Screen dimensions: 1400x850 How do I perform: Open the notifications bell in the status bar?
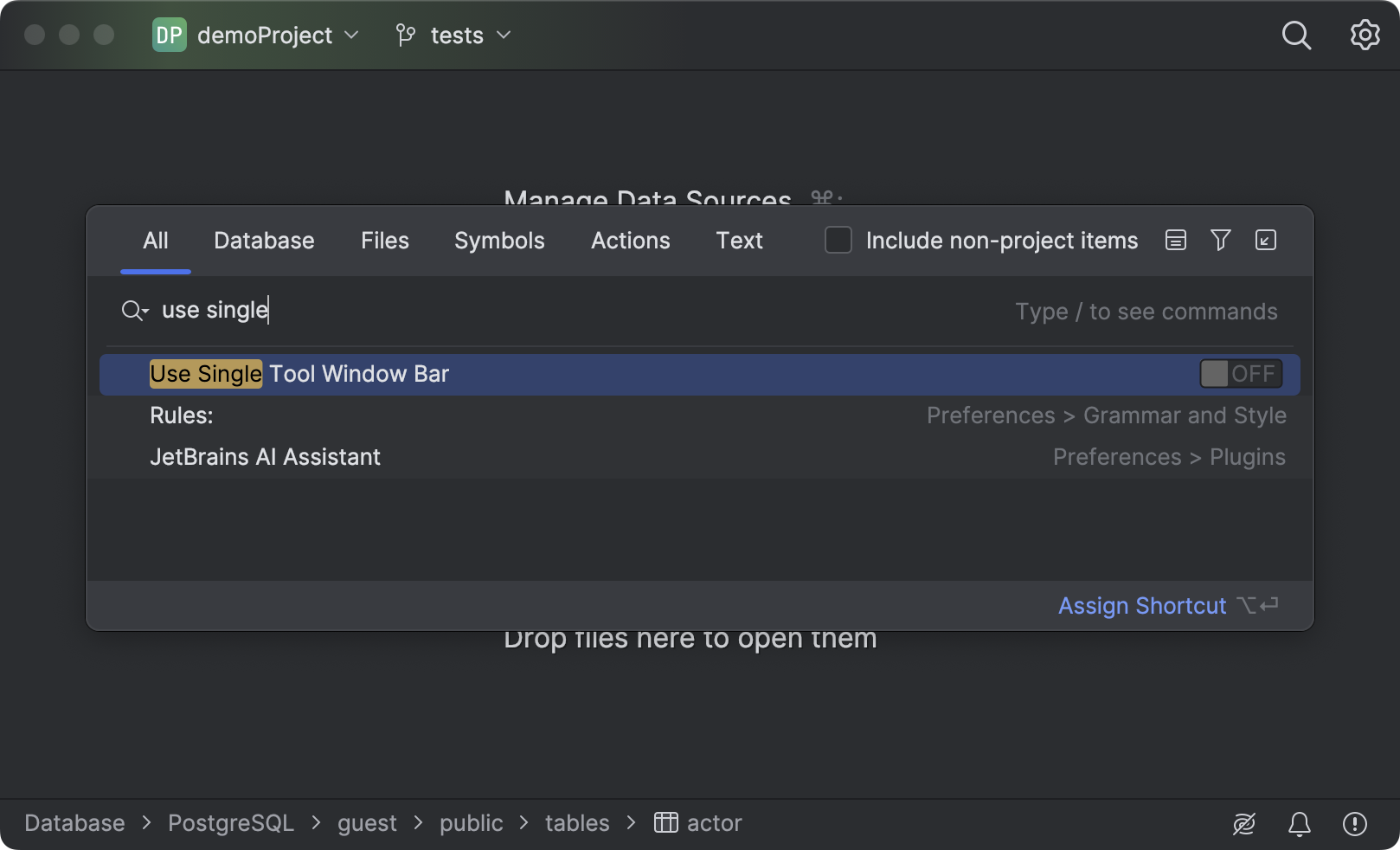[1299, 823]
